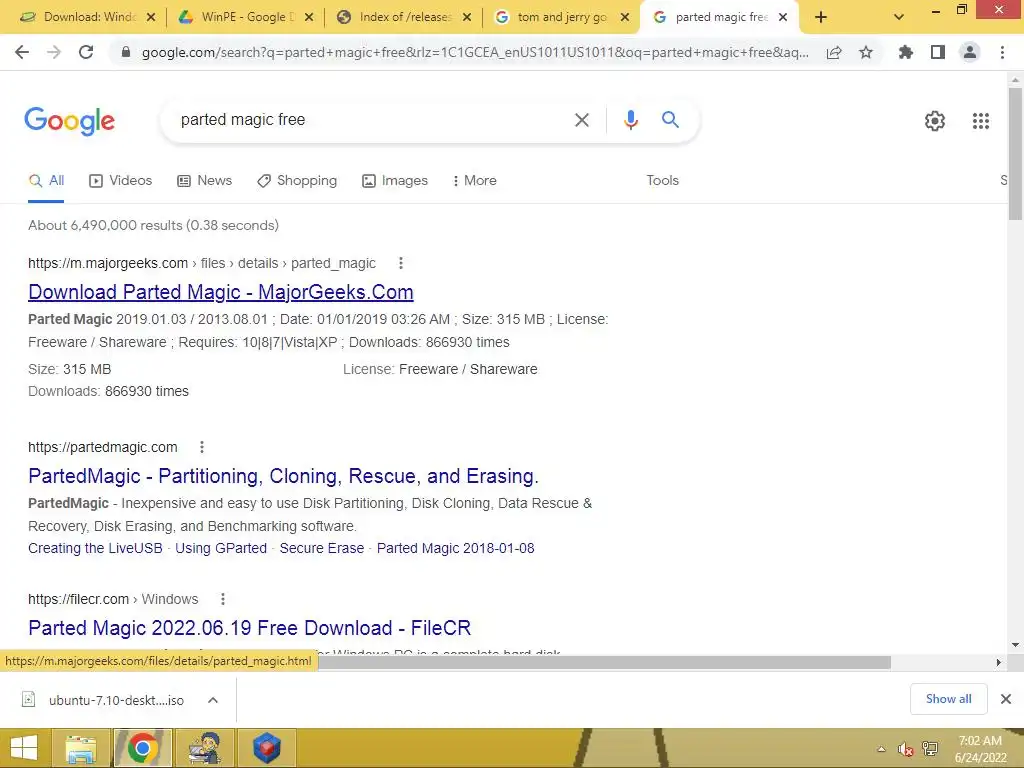Open Google quick settings gear
Image resolution: width=1024 pixels, height=768 pixels.
pyautogui.click(x=935, y=121)
